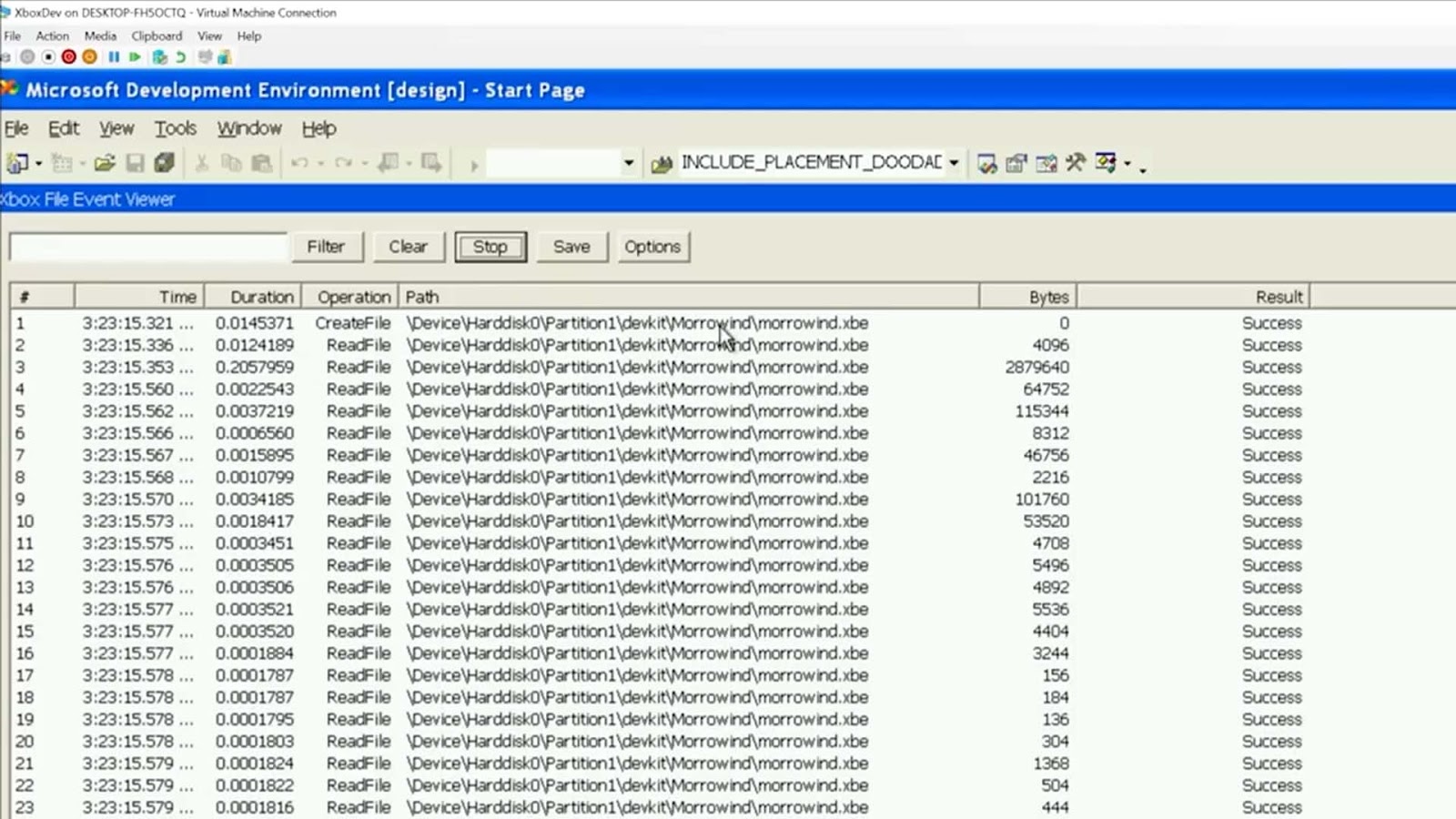Image resolution: width=1456 pixels, height=819 pixels.
Task: Click the Options button
Action: [x=652, y=247]
